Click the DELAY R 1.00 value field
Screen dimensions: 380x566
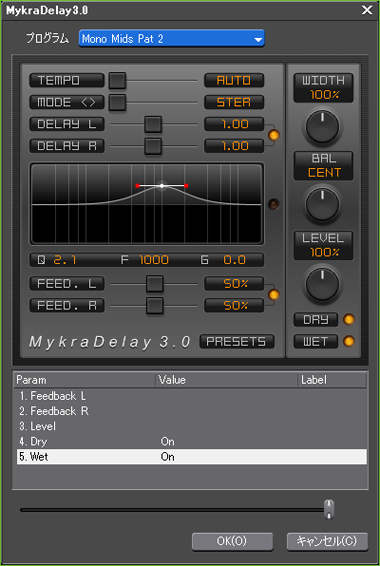coord(234,146)
